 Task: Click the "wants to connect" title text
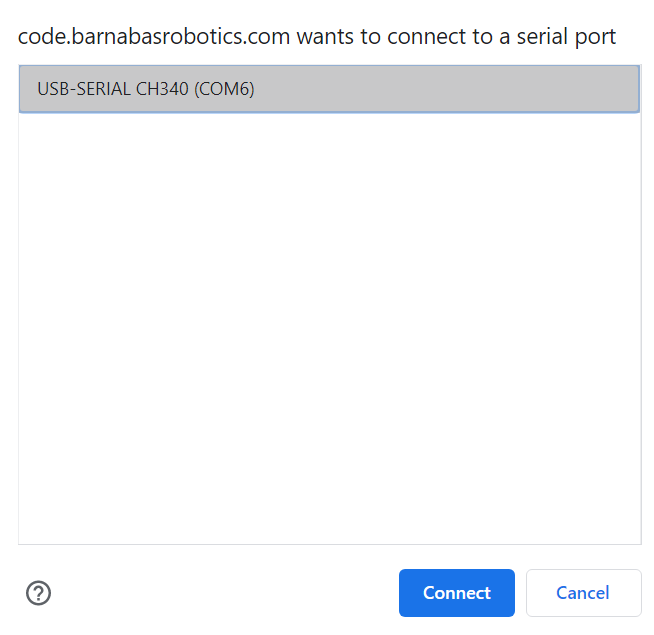click(400, 37)
